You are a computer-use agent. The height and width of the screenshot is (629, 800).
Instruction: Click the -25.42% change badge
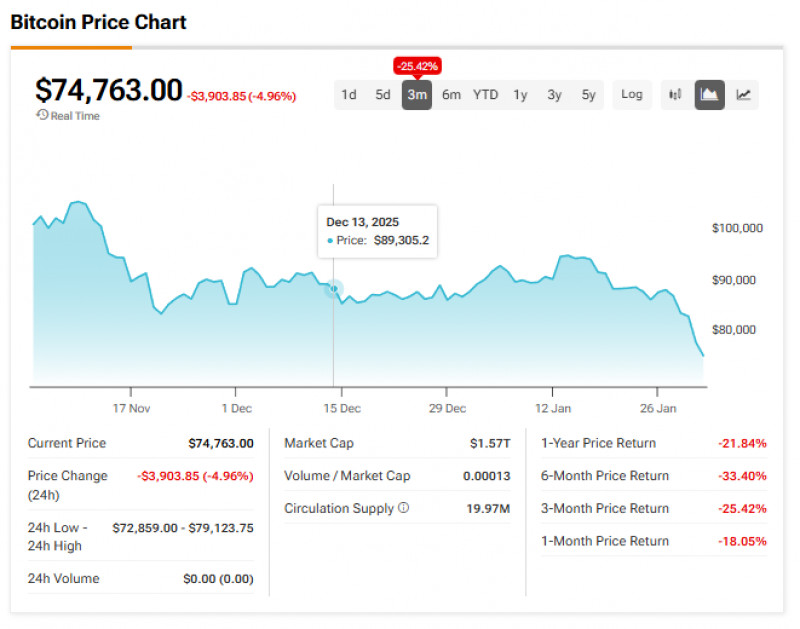point(417,66)
